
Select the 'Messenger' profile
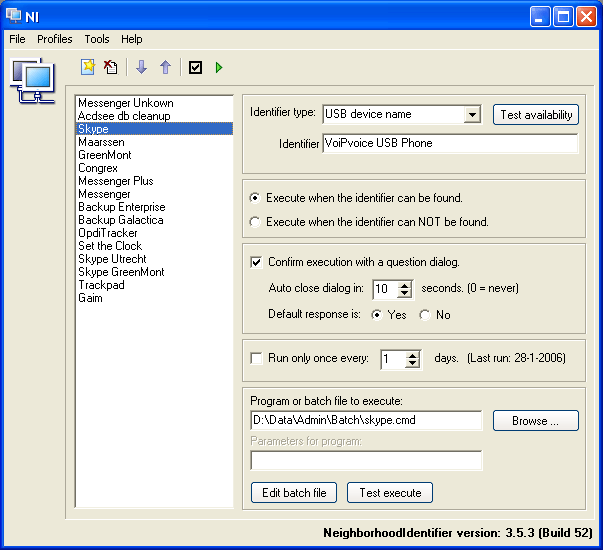154,194
